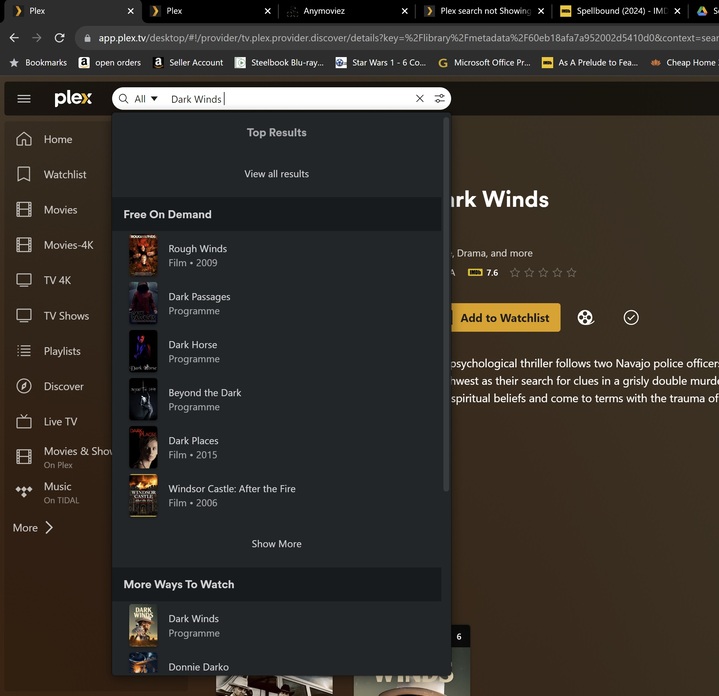The height and width of the screenshot is (696, 719).
Task: Open the open orders bookmark
Action: tap(110, 62)
